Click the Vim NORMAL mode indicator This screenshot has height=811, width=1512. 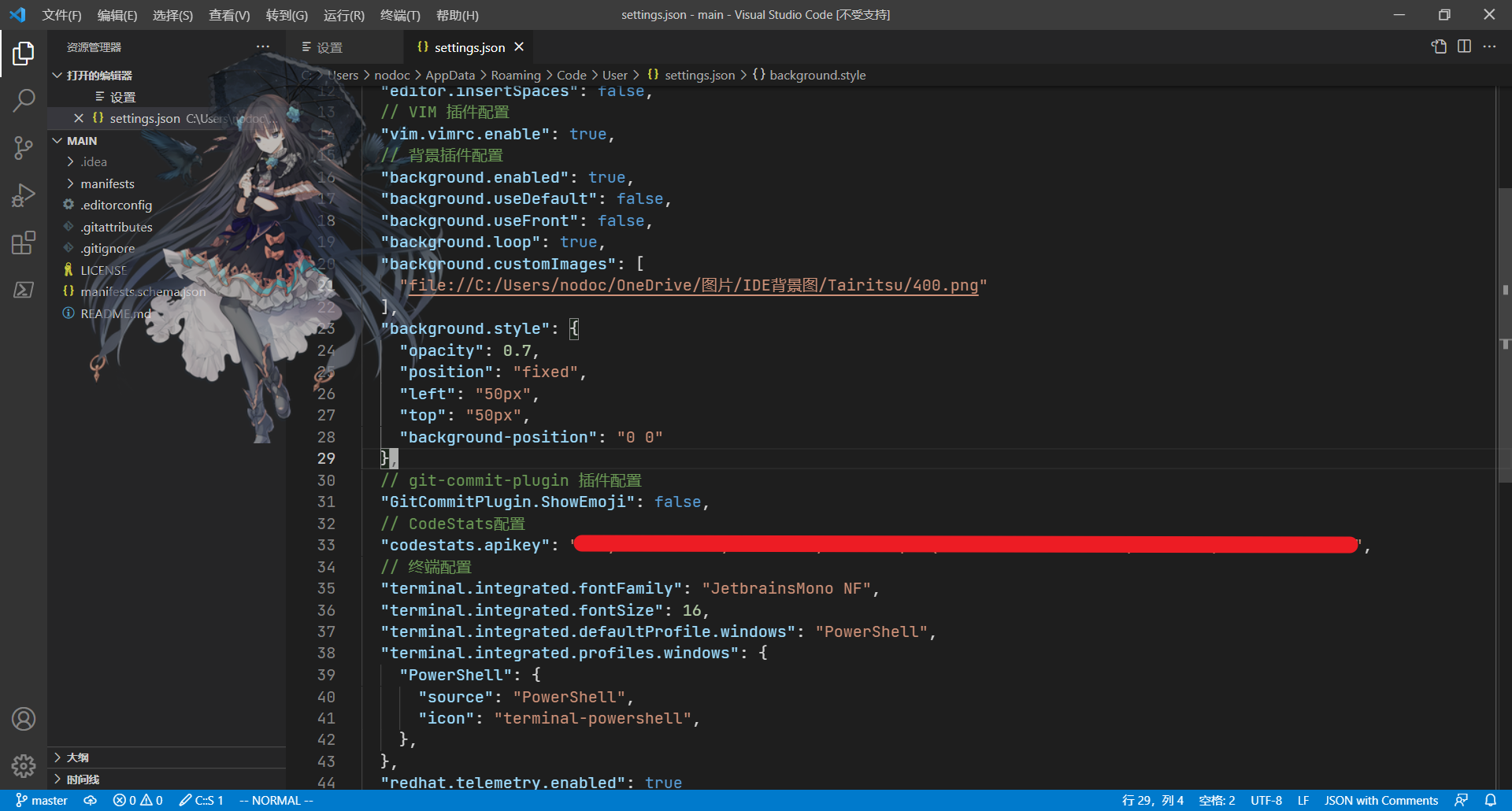pos(275,800)
